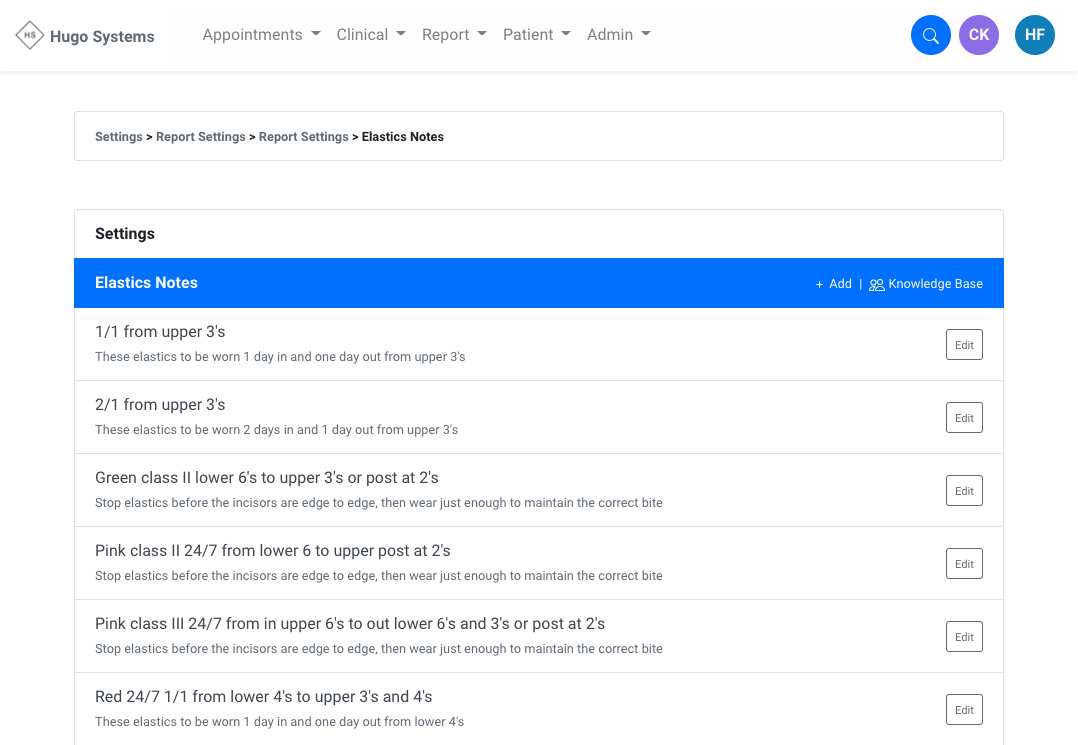The height and width of the screenshot is (745, 1078).
Task: Edit the 2/1 from upper 3's note
Action: coord(964,418)
